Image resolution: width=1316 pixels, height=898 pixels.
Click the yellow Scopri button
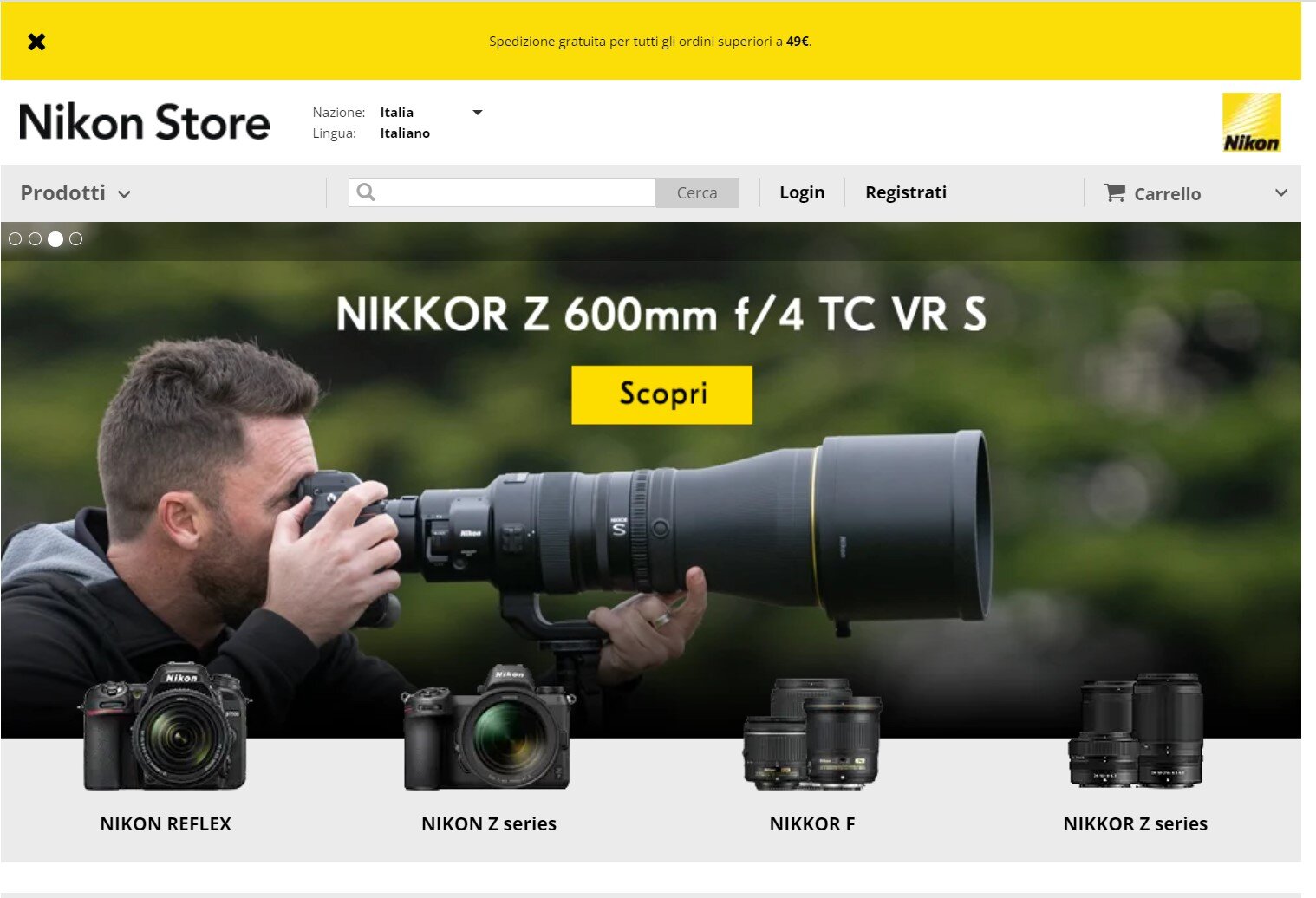(661, 394)
